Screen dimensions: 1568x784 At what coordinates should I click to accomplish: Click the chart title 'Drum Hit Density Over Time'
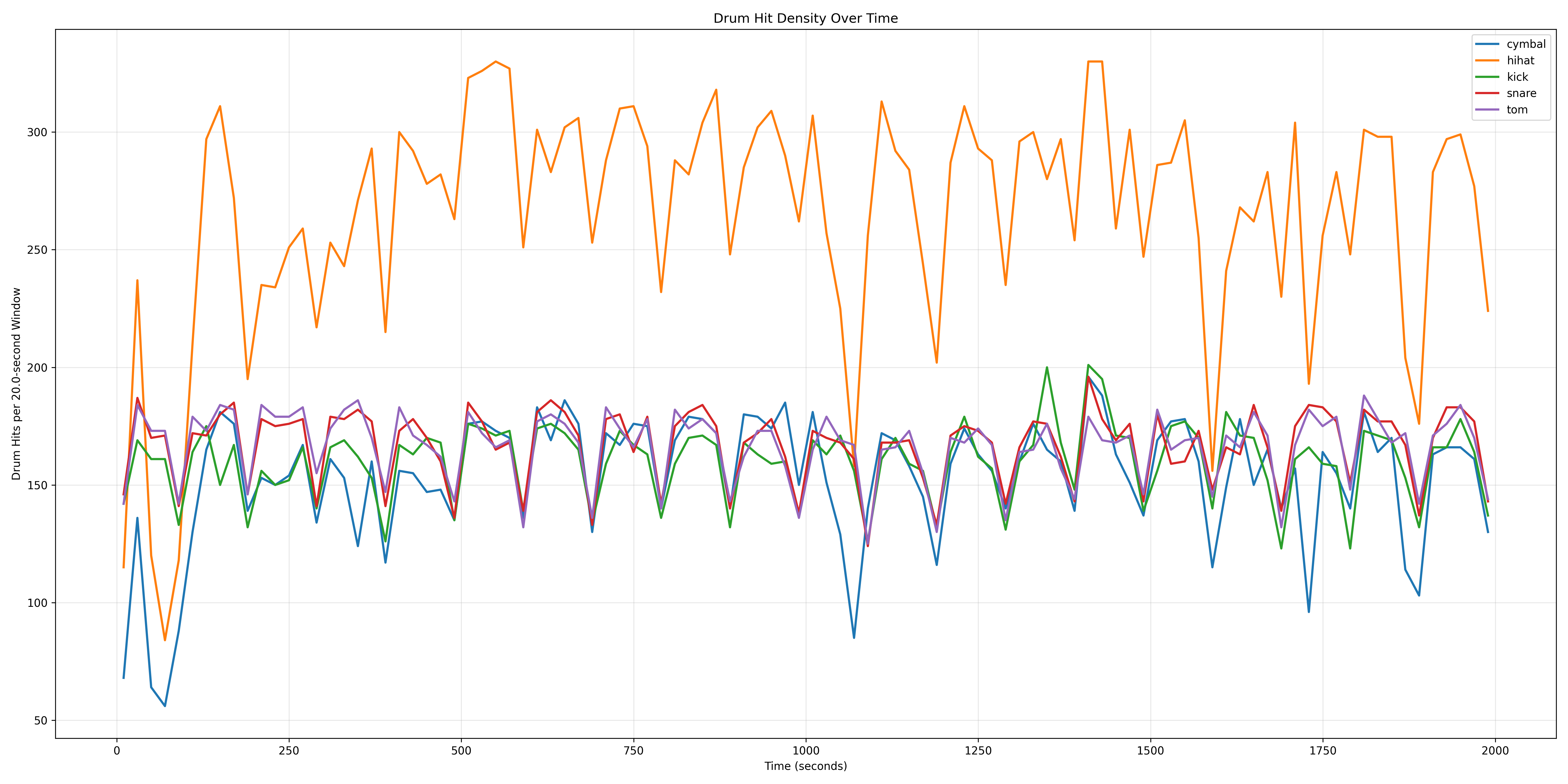[x=805, y=18]
